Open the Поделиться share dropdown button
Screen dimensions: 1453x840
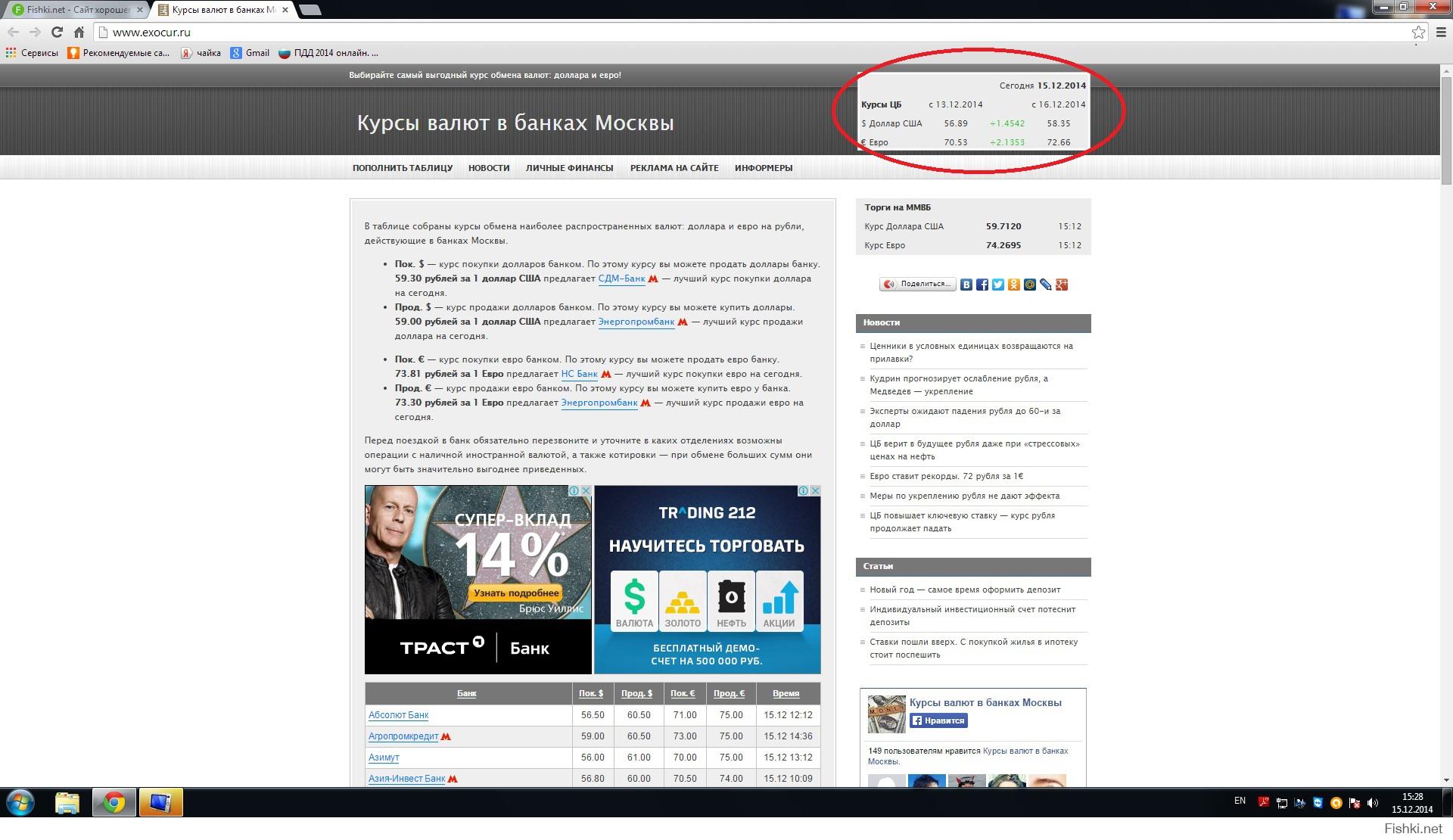918,284
